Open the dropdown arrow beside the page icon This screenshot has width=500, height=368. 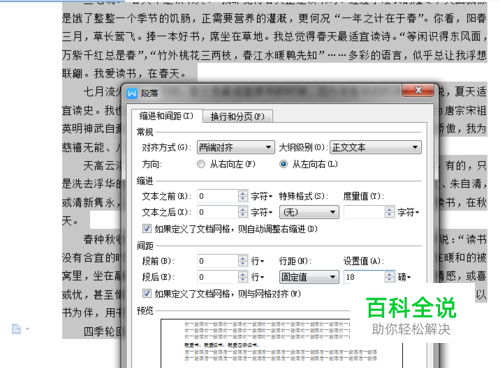click(x=28, y=329)
